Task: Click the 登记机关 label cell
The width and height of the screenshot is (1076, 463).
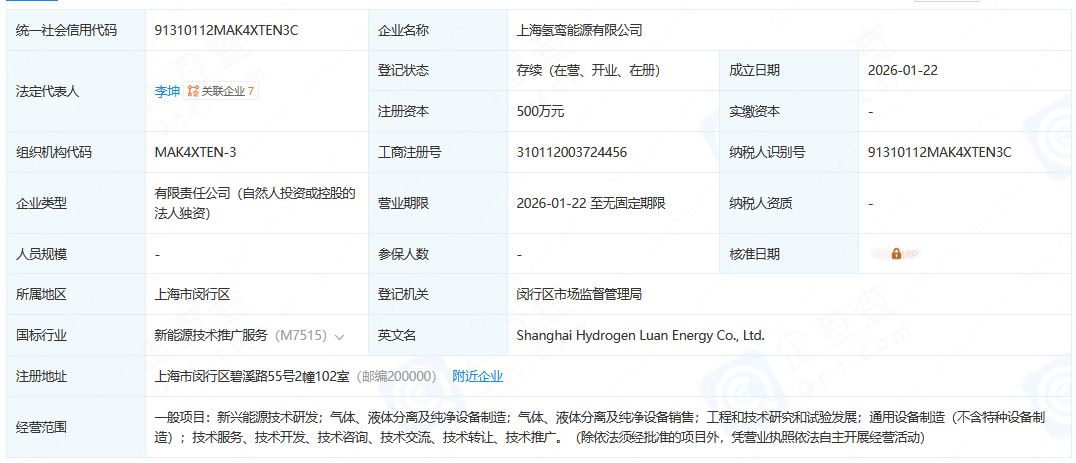Action: (x=438, y=295)
